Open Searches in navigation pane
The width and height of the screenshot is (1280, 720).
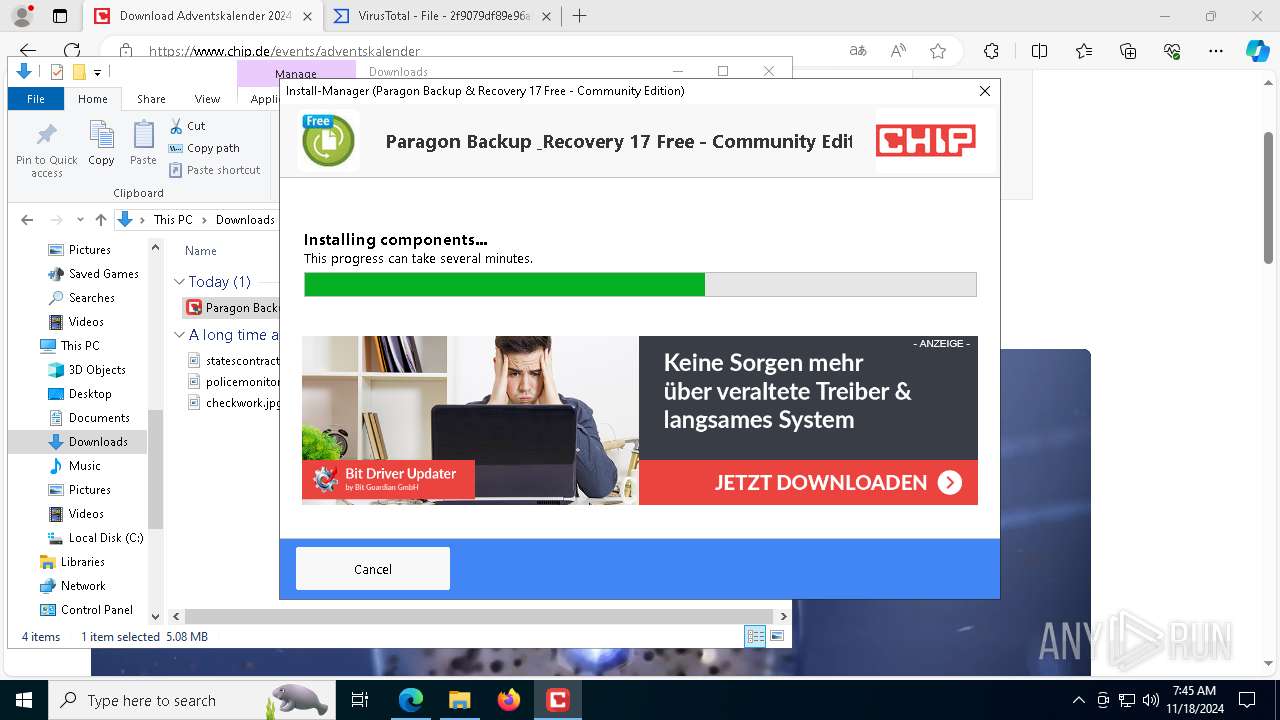coord(81,298)
